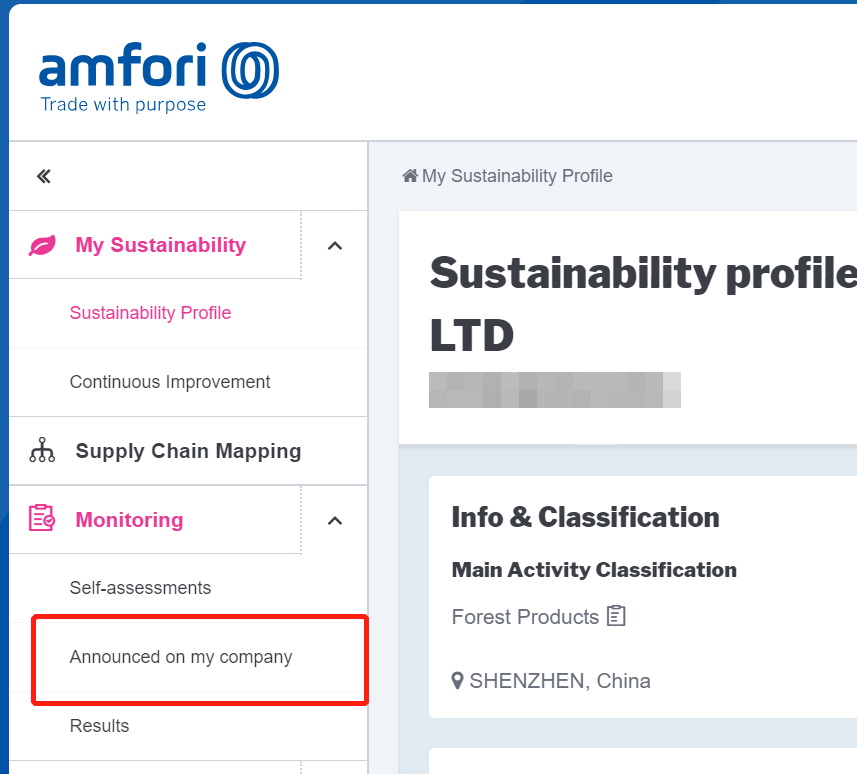The height and width of the screenshot is (774, 857).
Task: Collapse the My Sustainability section chevron
Action: [335, 245]
